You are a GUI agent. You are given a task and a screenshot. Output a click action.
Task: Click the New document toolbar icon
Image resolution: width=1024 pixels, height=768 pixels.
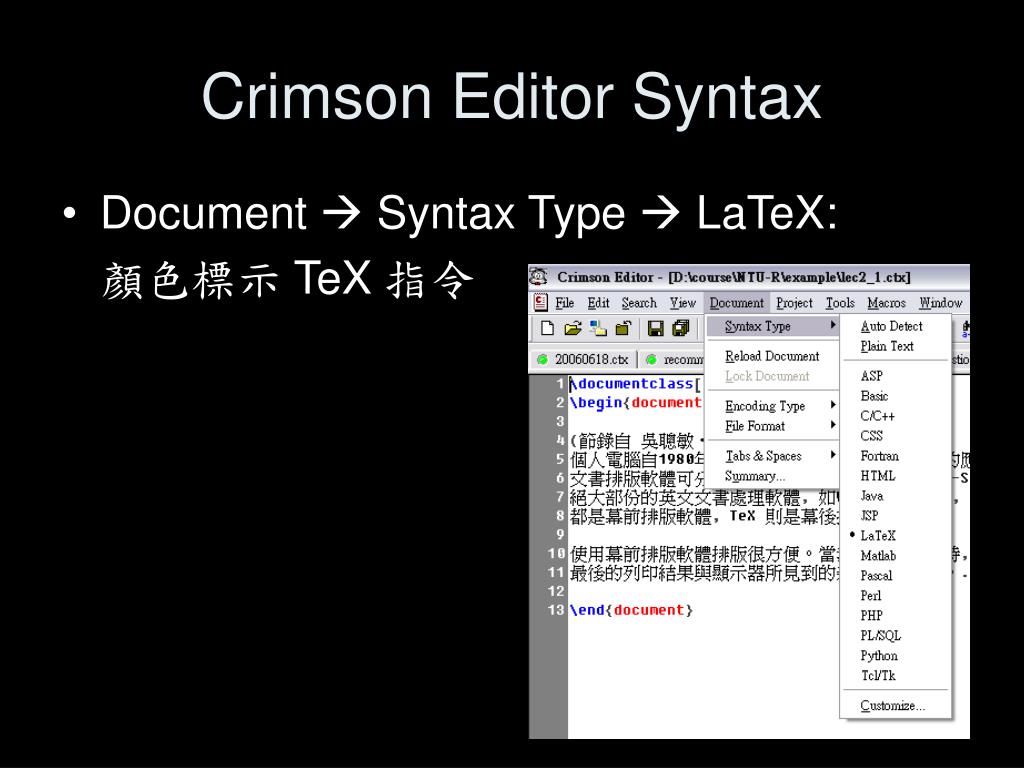548,328
